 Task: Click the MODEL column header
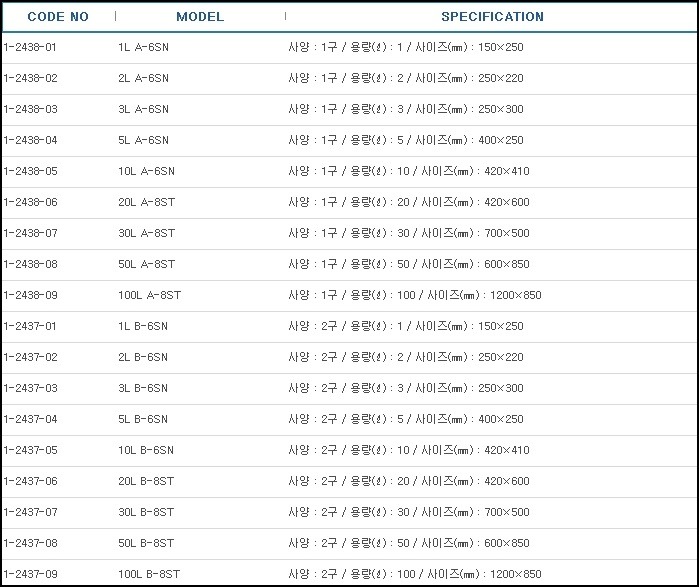(x=200, y=16)
